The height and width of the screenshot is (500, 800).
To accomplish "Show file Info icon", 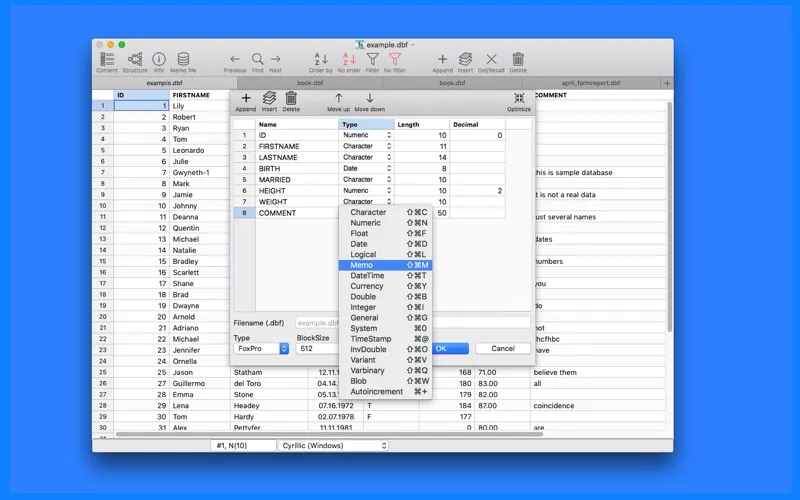I will click(159, 59).
